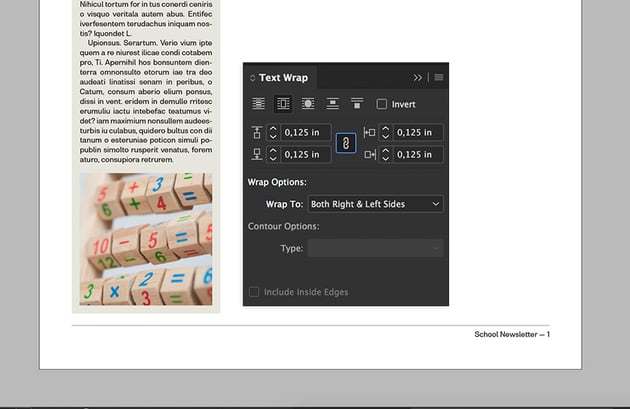Select No text wrap icon
The width and height of the screenshot is (630, 409).
(x=258, y=104)
